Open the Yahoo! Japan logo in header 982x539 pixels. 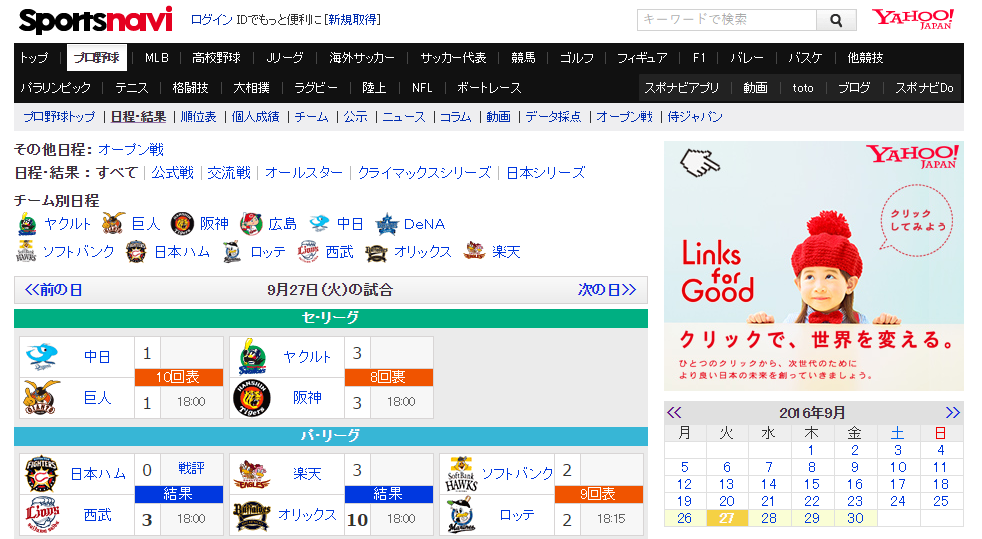click(x=914, y=19)
